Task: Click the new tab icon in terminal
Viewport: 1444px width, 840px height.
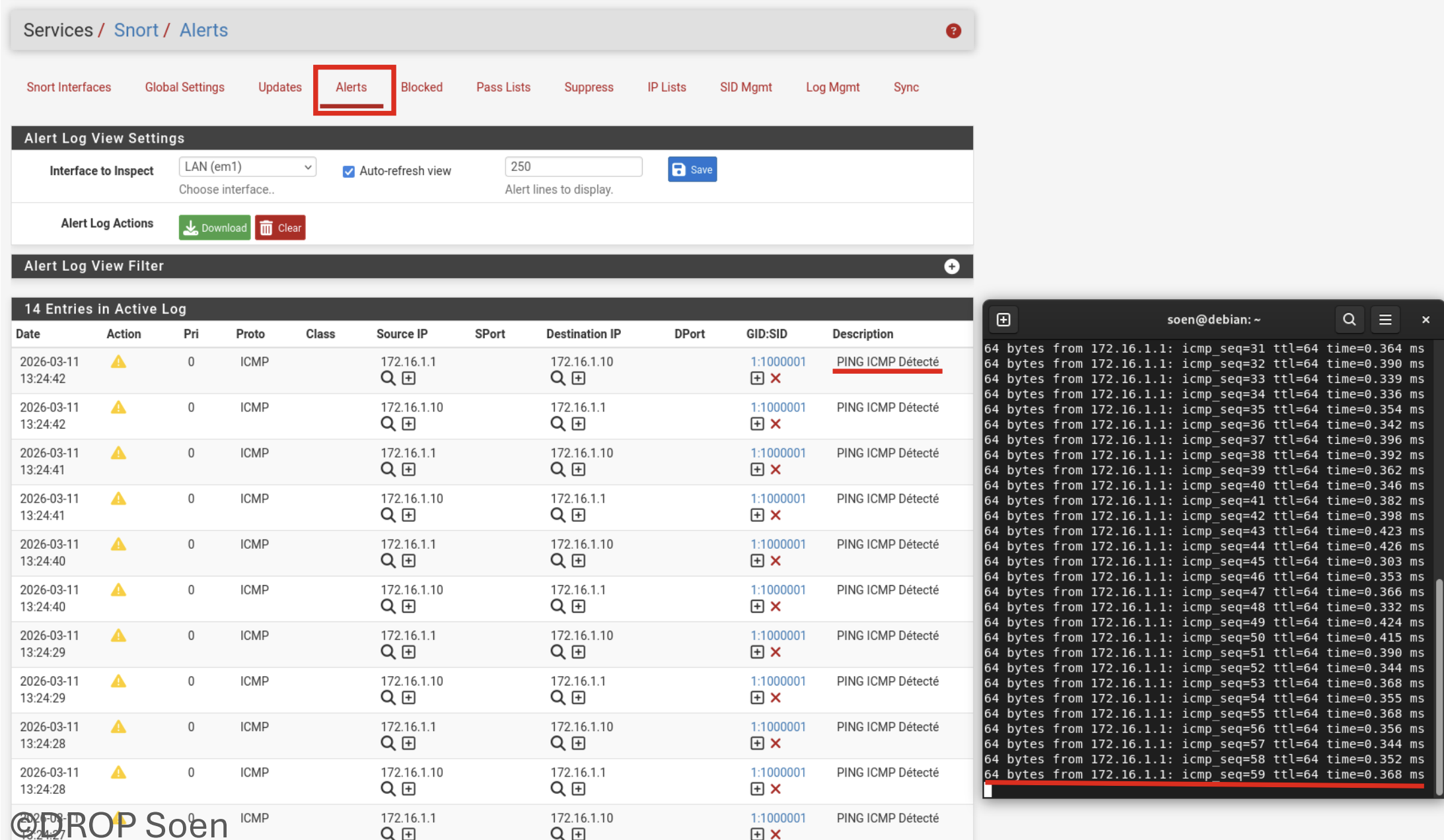Action: click(x=1003, y=320)
